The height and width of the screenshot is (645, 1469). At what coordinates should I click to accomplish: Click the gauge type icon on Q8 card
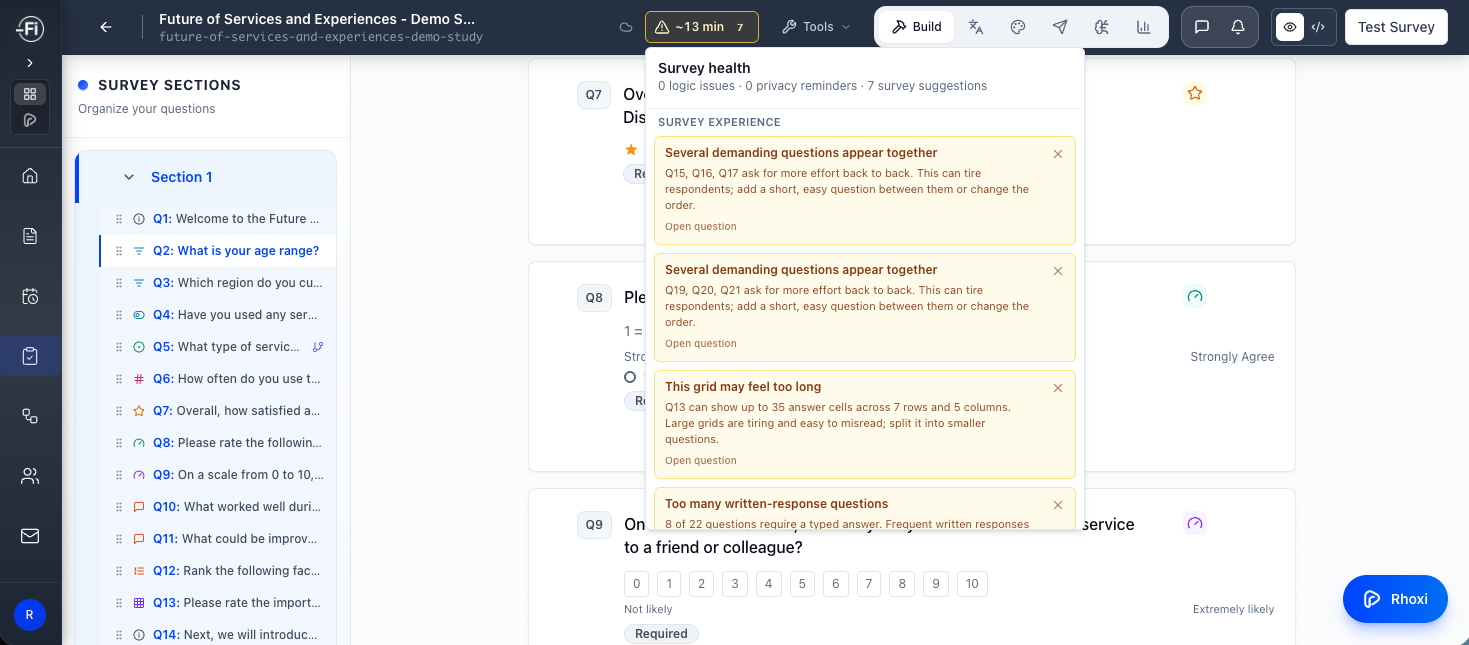point(1195,296)
